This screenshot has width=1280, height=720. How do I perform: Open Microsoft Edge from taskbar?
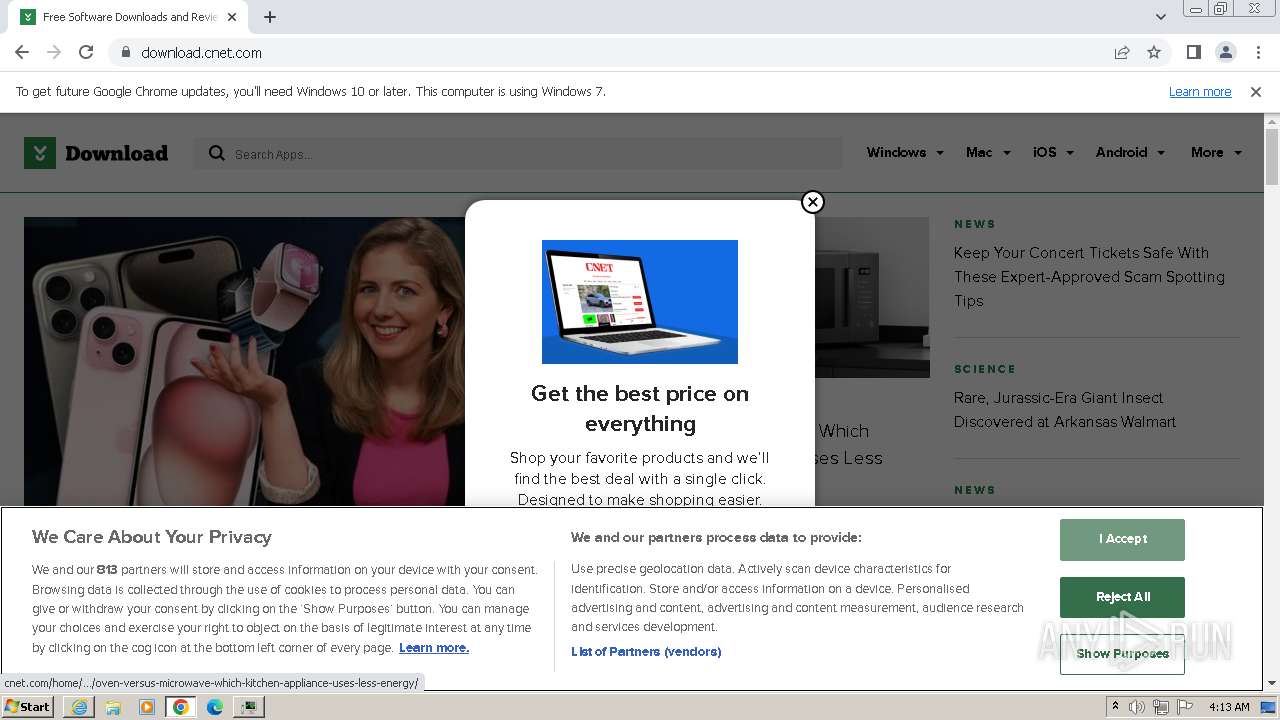[215, 707]
